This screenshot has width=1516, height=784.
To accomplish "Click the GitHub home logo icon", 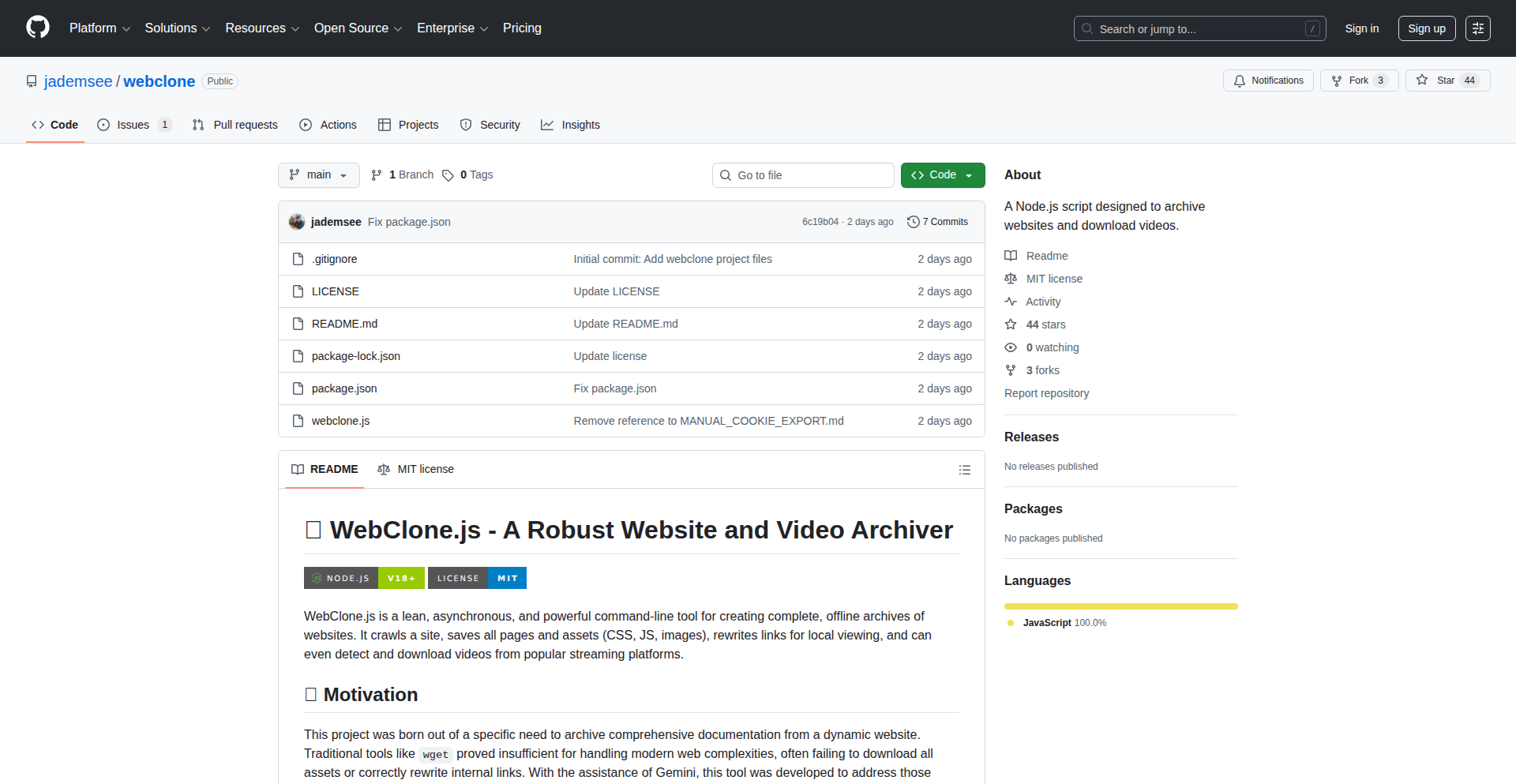I will 36,28.
